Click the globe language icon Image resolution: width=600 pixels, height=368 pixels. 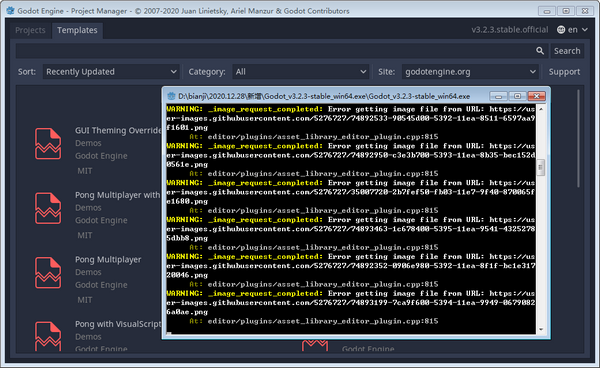point(561,30)
